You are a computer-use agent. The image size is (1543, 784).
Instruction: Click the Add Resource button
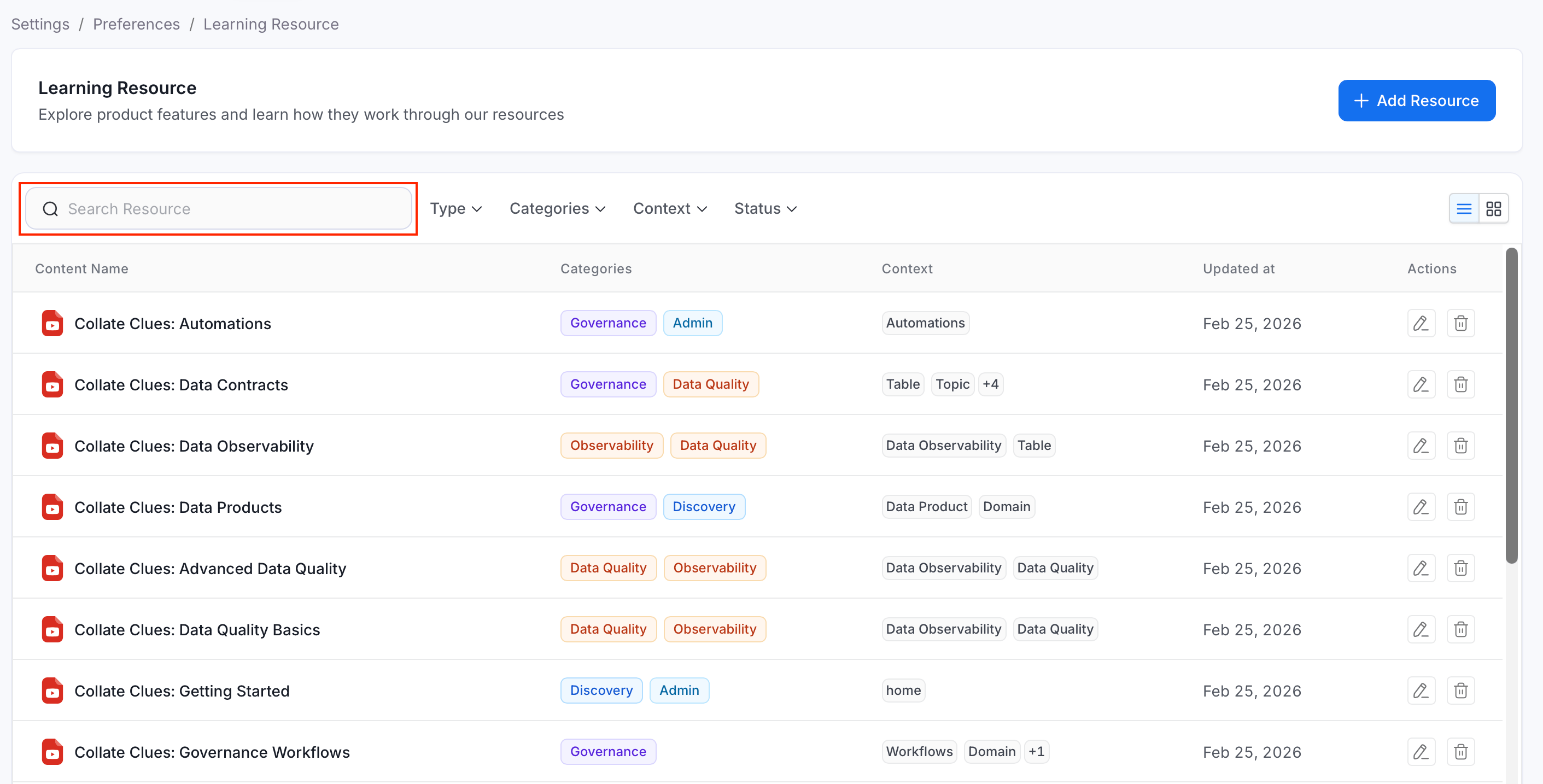[x=1417, y=100]
